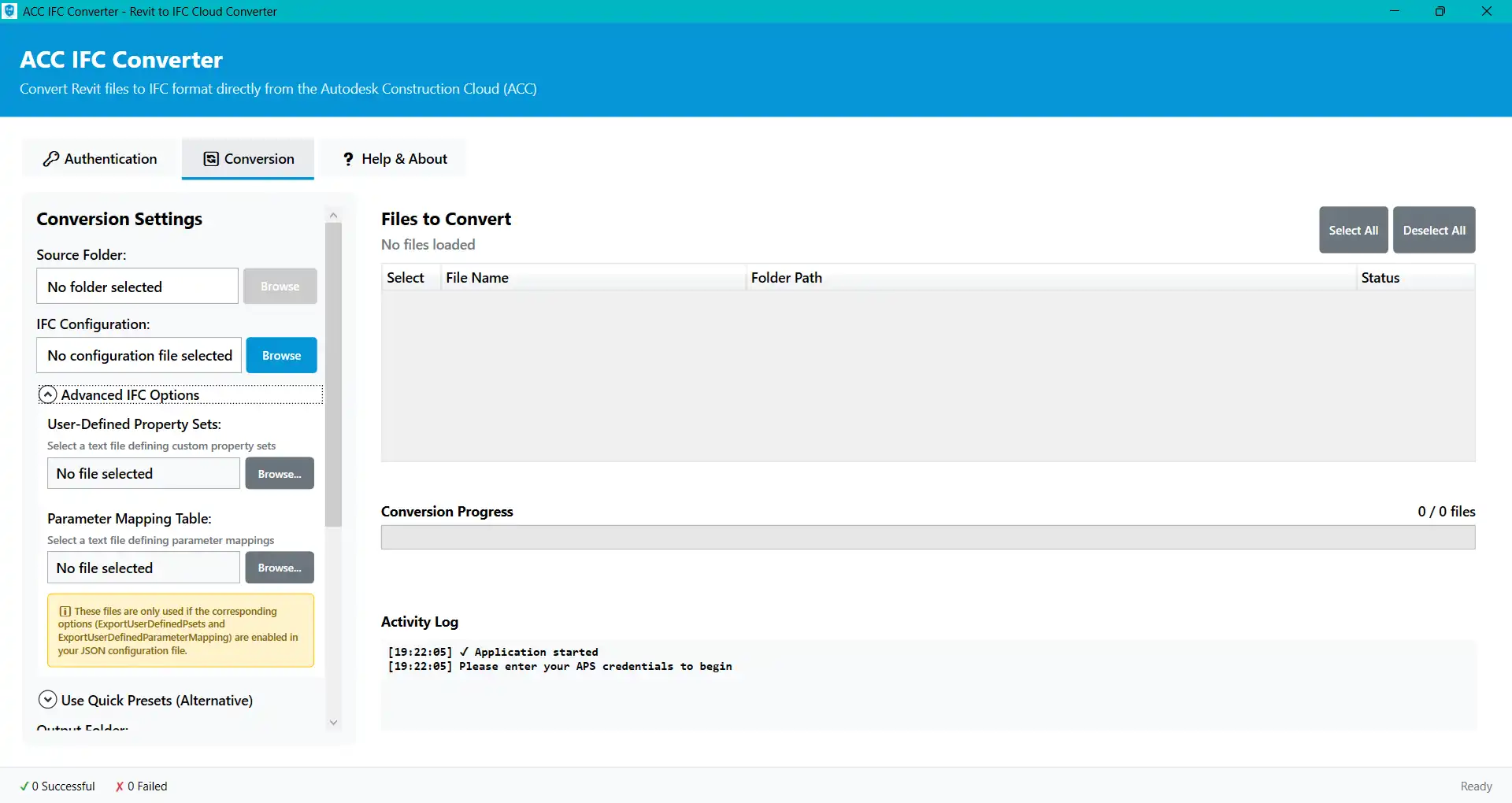1512x803 pixels.
Task: Open the Help & About tab
Action: click(395, 159)
